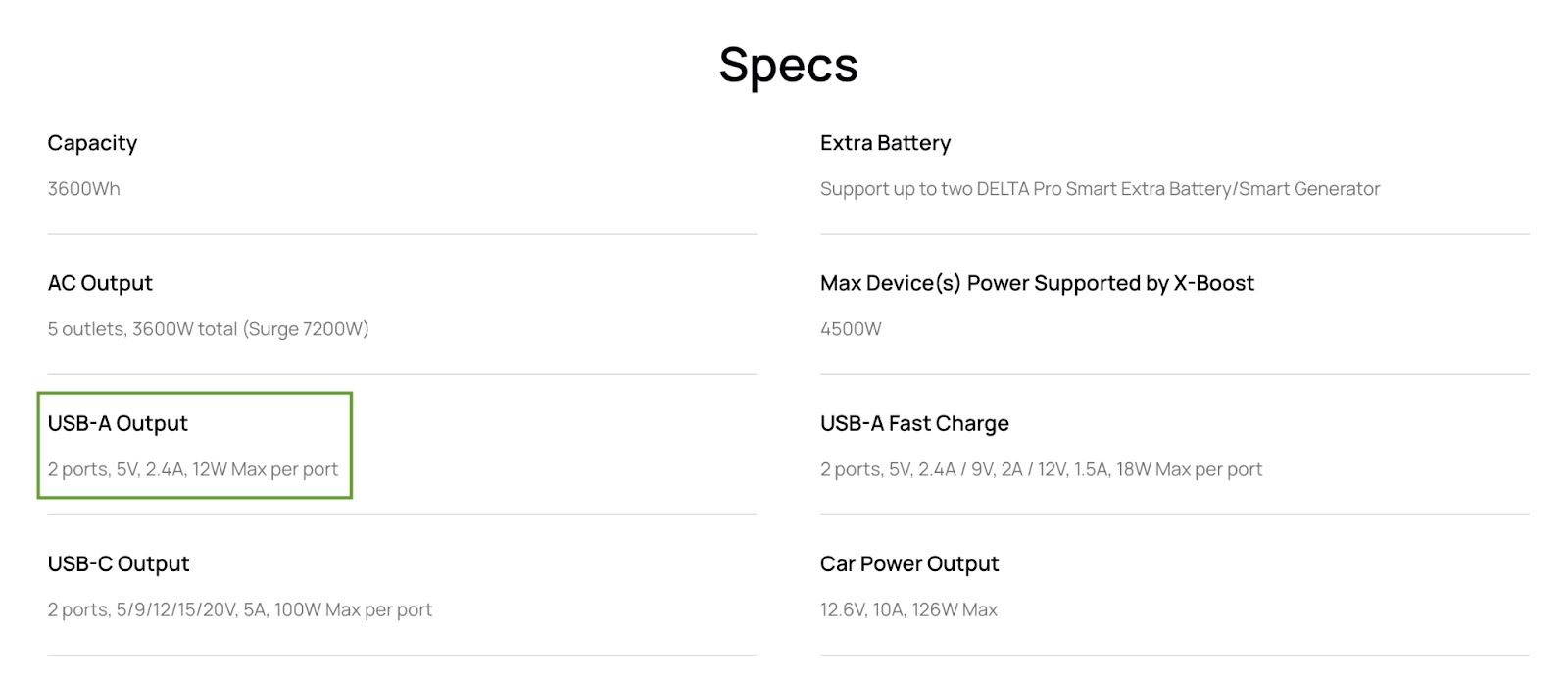Click the USB-A Fast Charge heading
1568x680 pixels.
[x=914, y=423]
